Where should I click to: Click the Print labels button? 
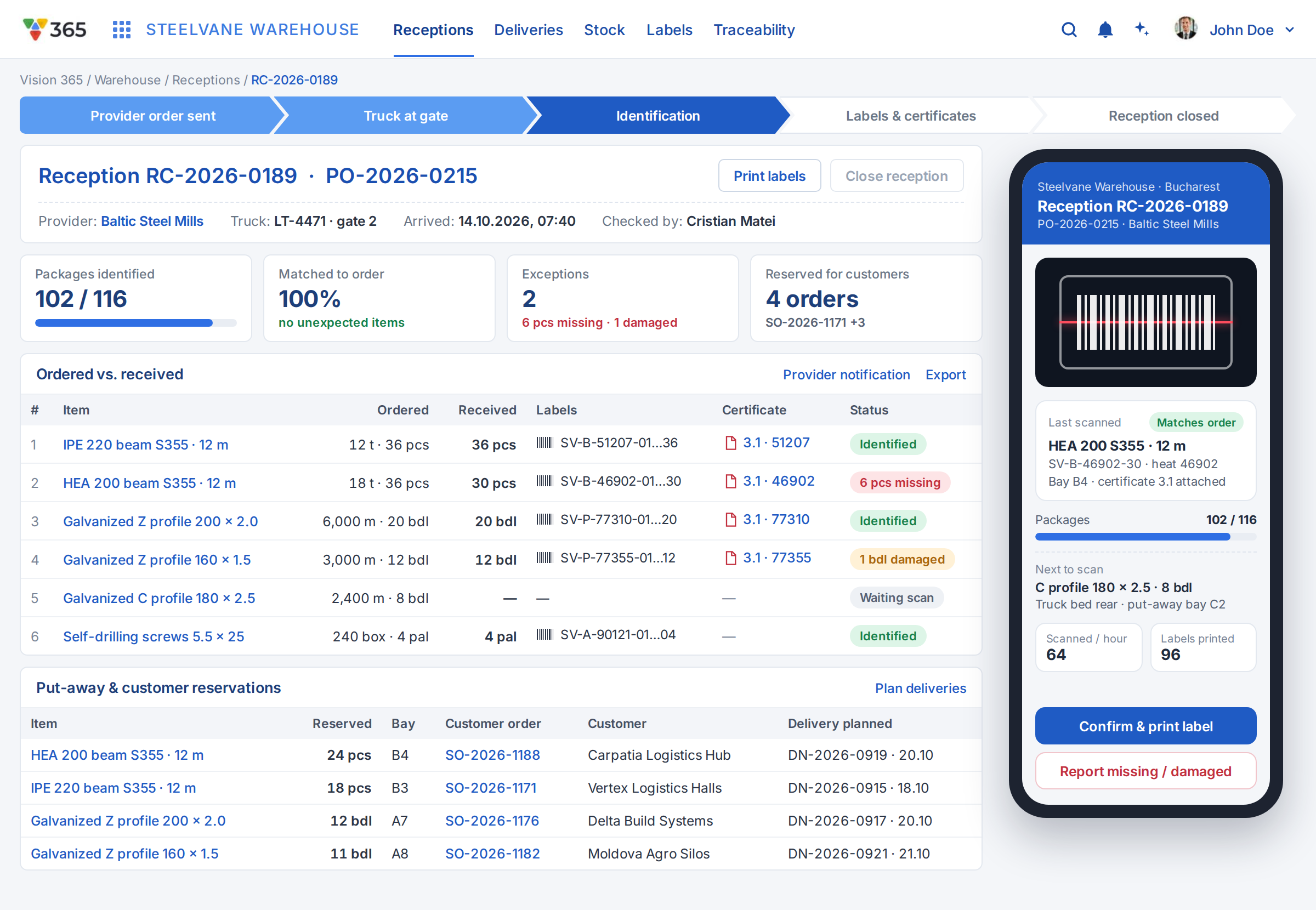[769, 175]
